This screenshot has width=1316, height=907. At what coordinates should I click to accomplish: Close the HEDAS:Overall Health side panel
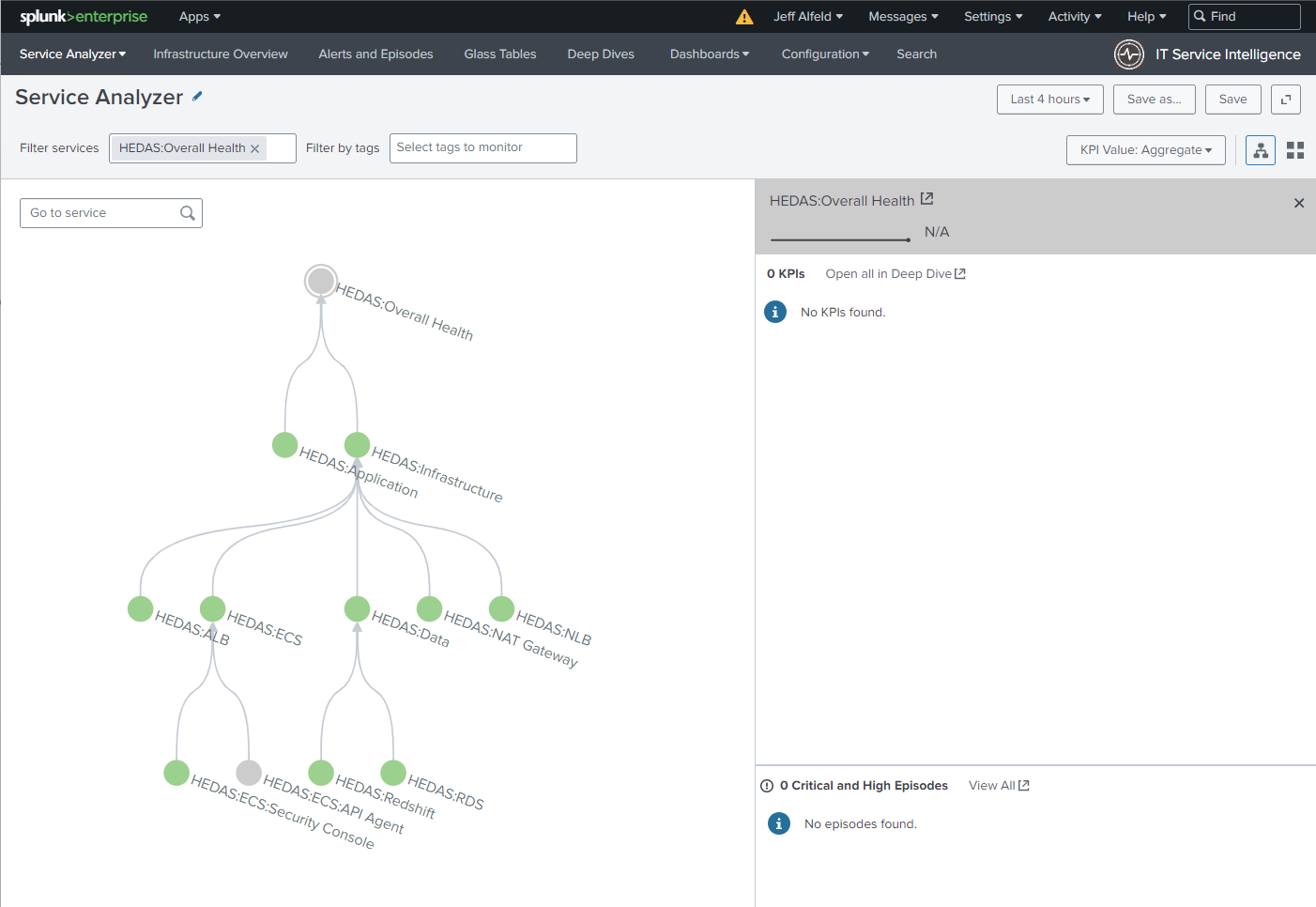click(1299, 203)
